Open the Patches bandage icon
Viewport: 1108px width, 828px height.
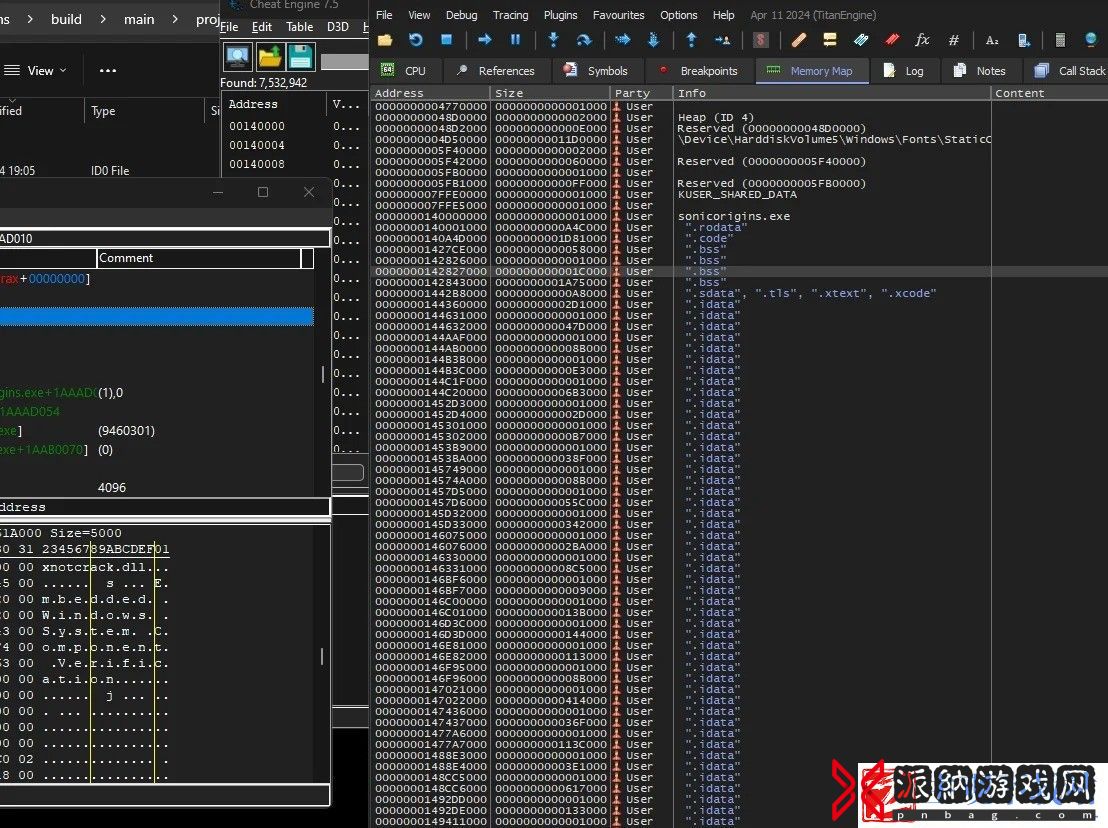click(x=798, y=40)
